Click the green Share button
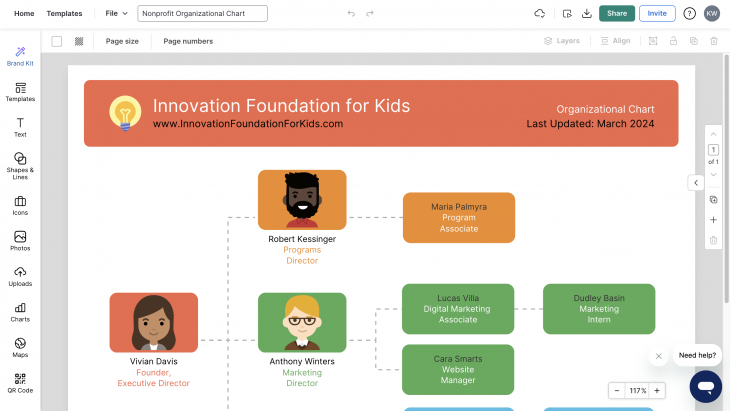Screen dimensions: 730x411 [617, 14]
